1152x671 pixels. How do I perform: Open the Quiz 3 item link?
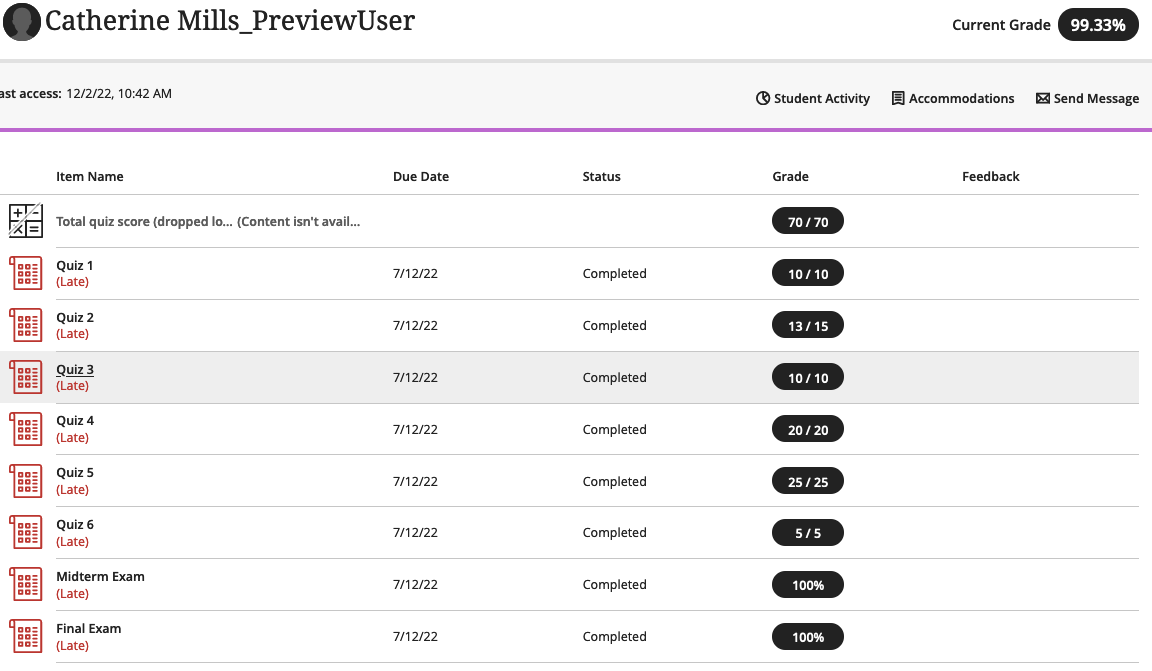click(x=75, y=369)
